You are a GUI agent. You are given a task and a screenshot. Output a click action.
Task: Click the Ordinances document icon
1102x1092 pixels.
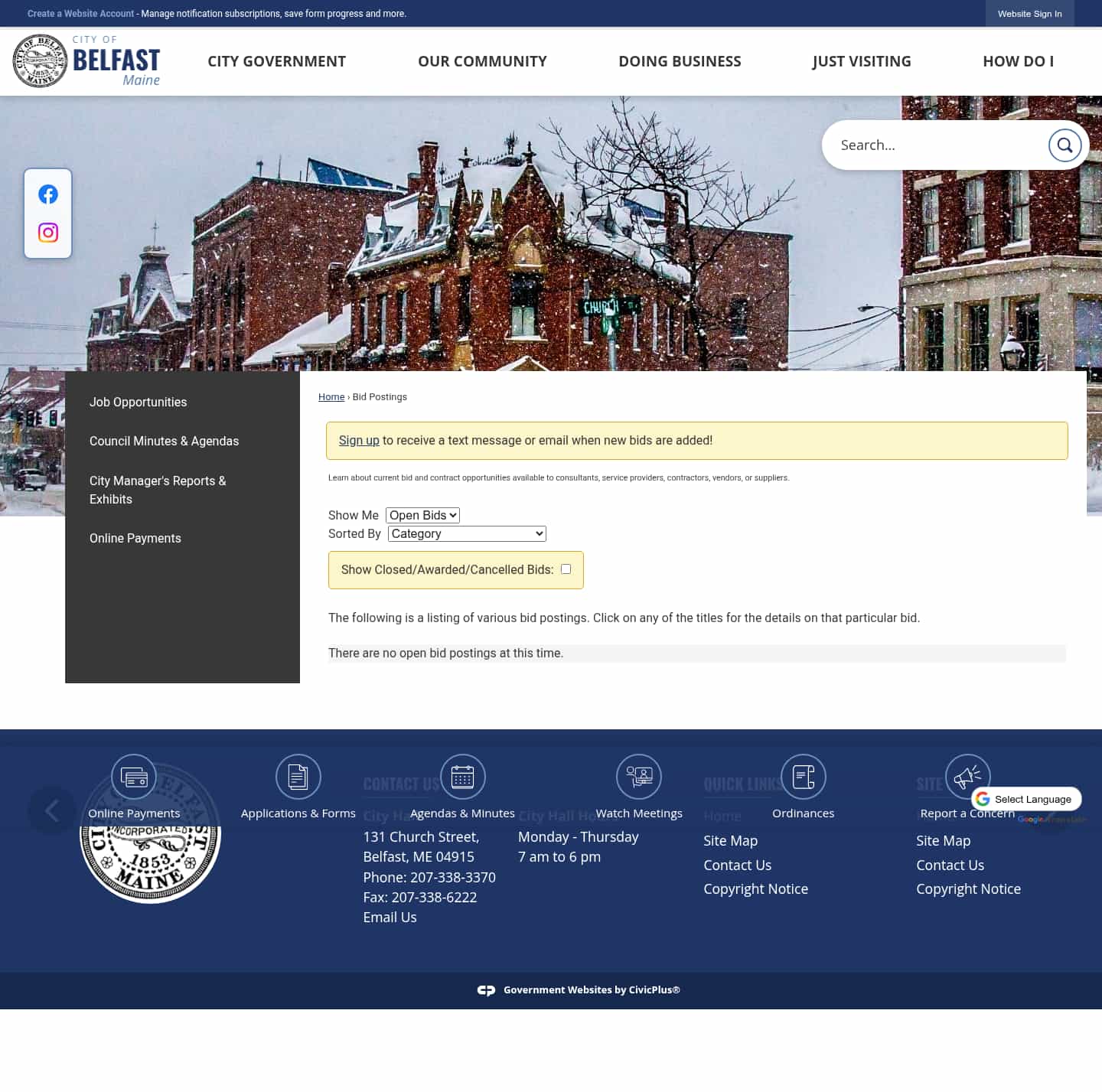click(803, 776)
